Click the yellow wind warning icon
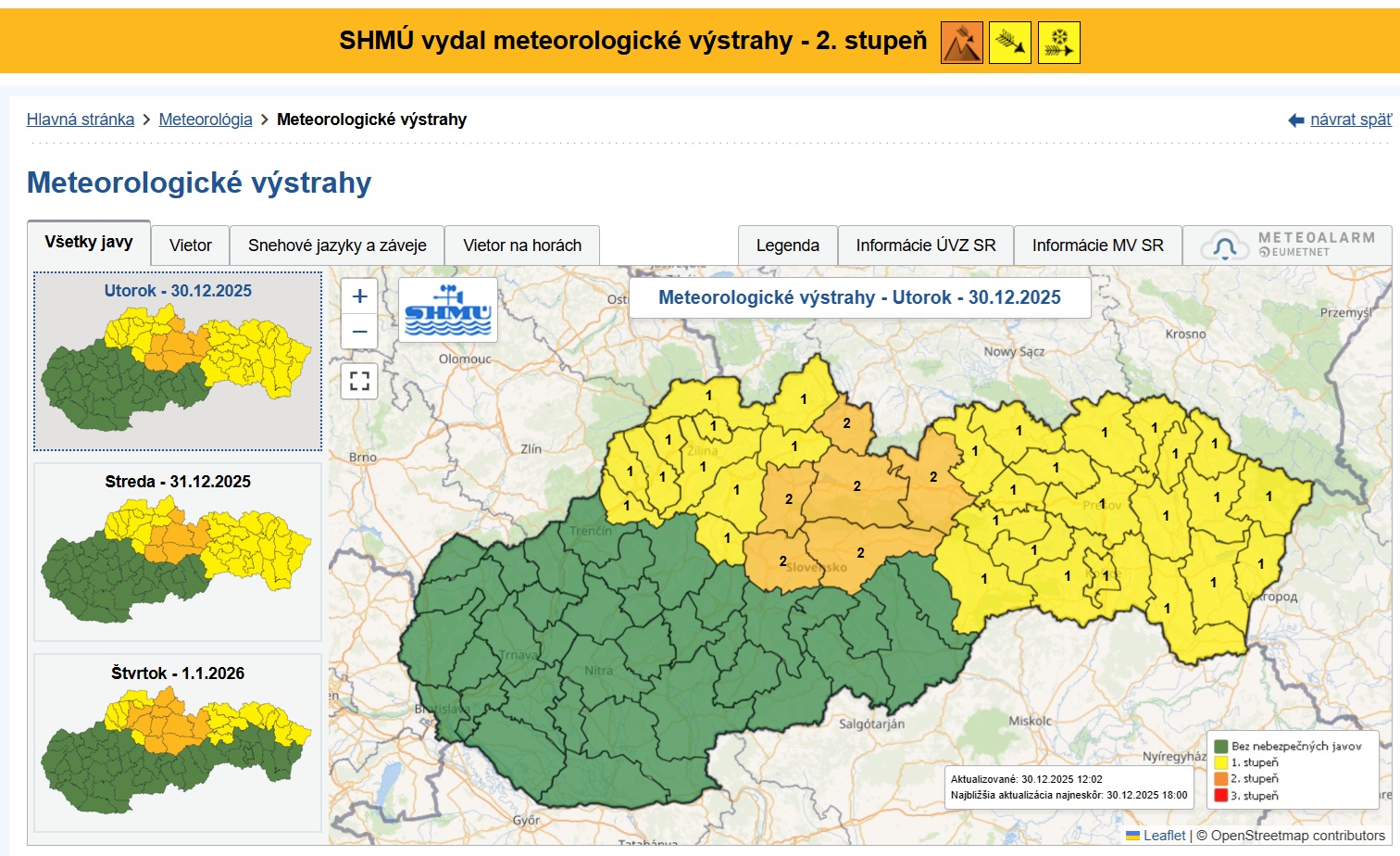The height and width of the screenshot is (856, 1400). click(x=1009, y=43)
